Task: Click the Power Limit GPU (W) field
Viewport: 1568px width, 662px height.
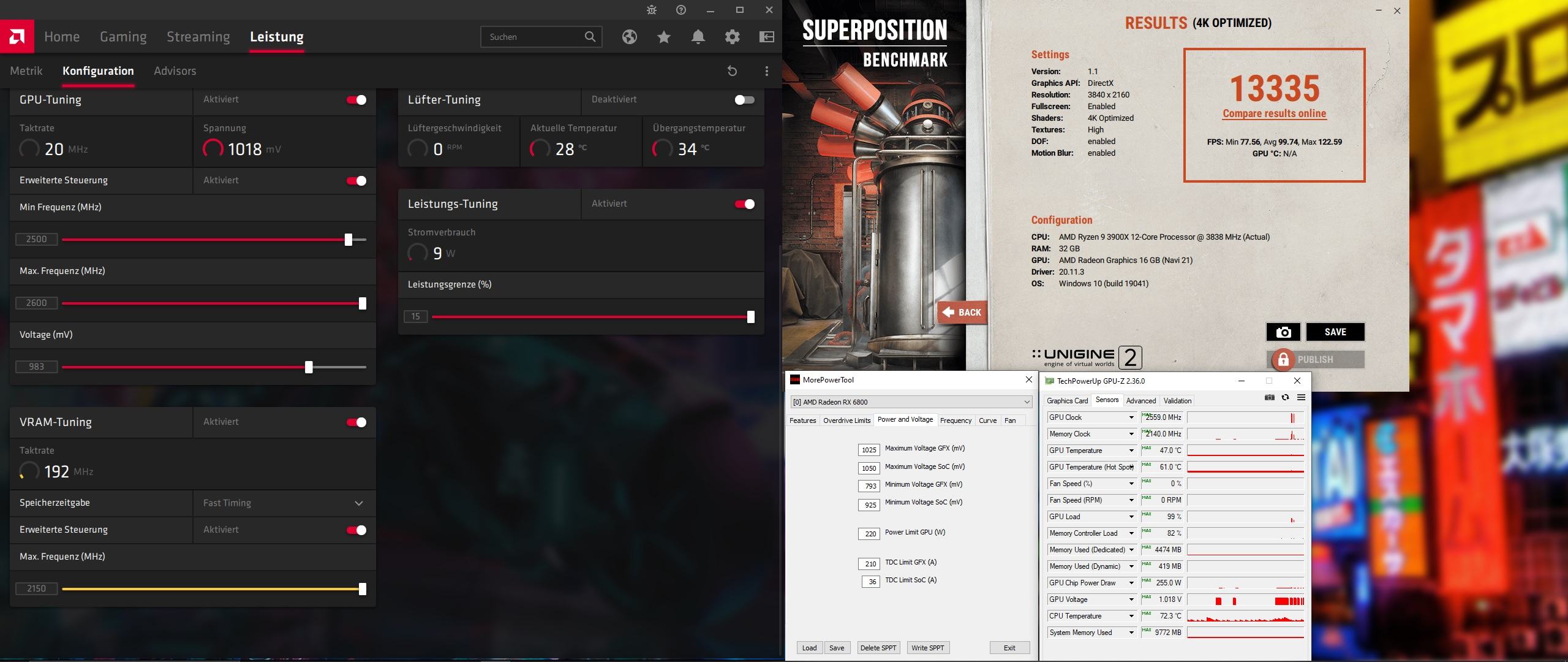Action: point(869,534)
